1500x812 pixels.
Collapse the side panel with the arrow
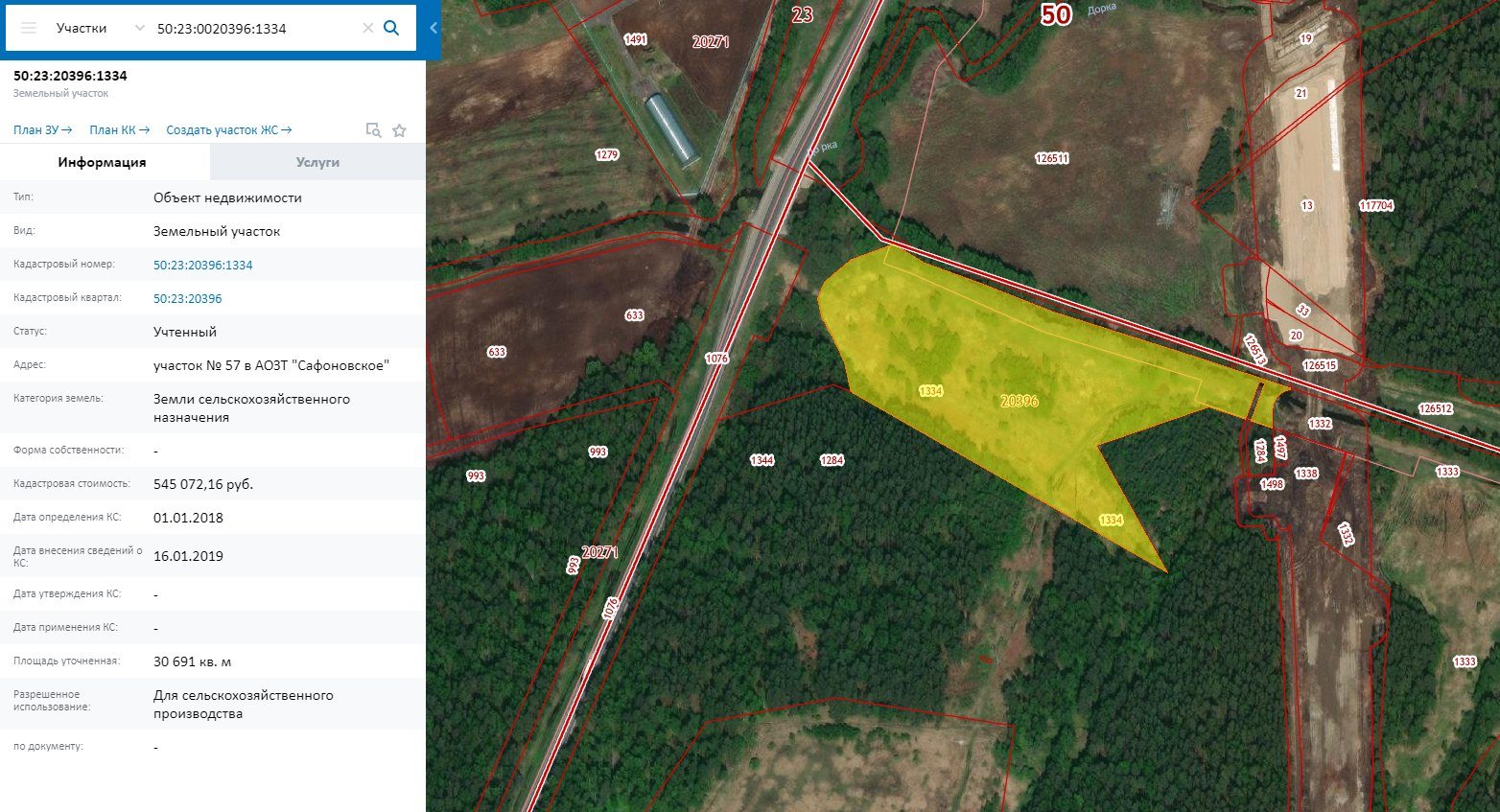pos(434,29)
